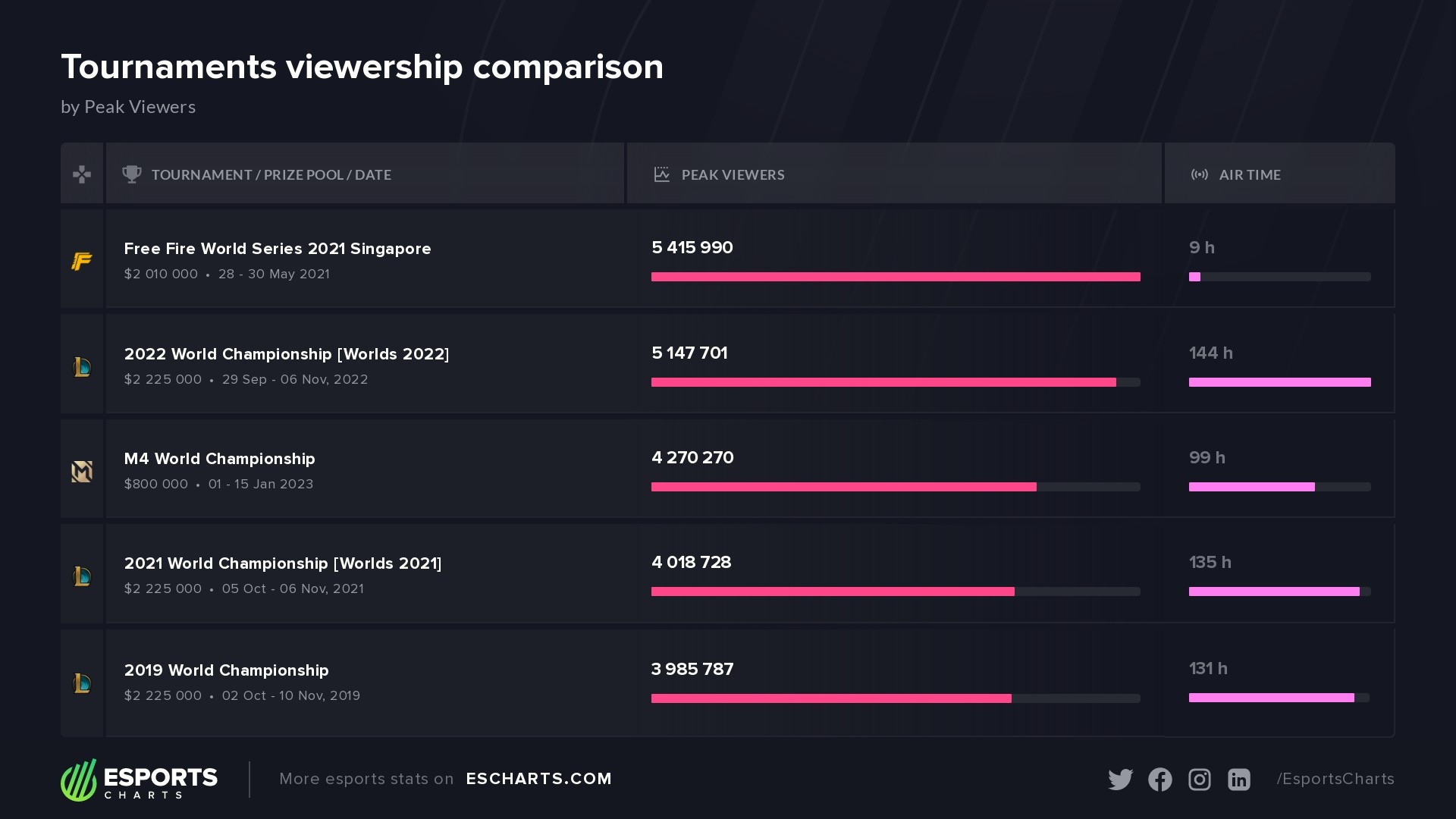This screenshot has width=1456, height=819.
Task: Click the gamepad icon in table header
Action: pyautogui.click(x=82, y=174)
